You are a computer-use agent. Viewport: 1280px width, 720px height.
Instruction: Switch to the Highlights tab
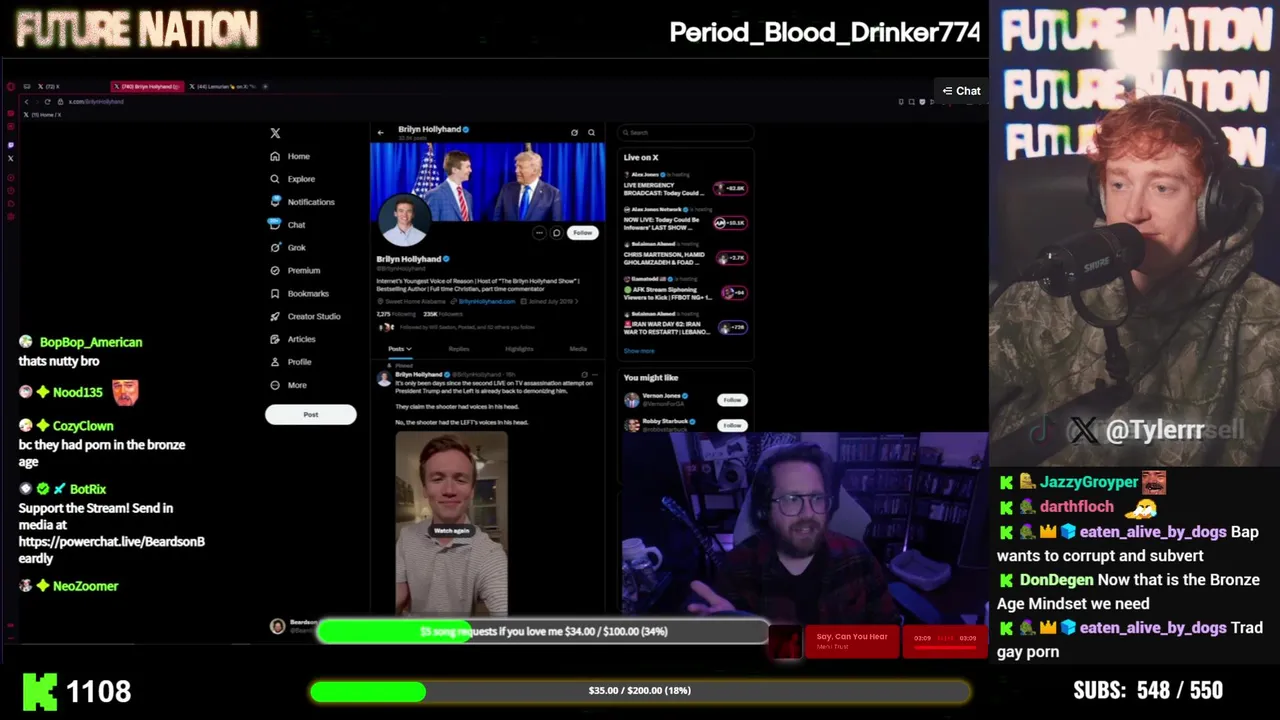click(x=519, y=349)
